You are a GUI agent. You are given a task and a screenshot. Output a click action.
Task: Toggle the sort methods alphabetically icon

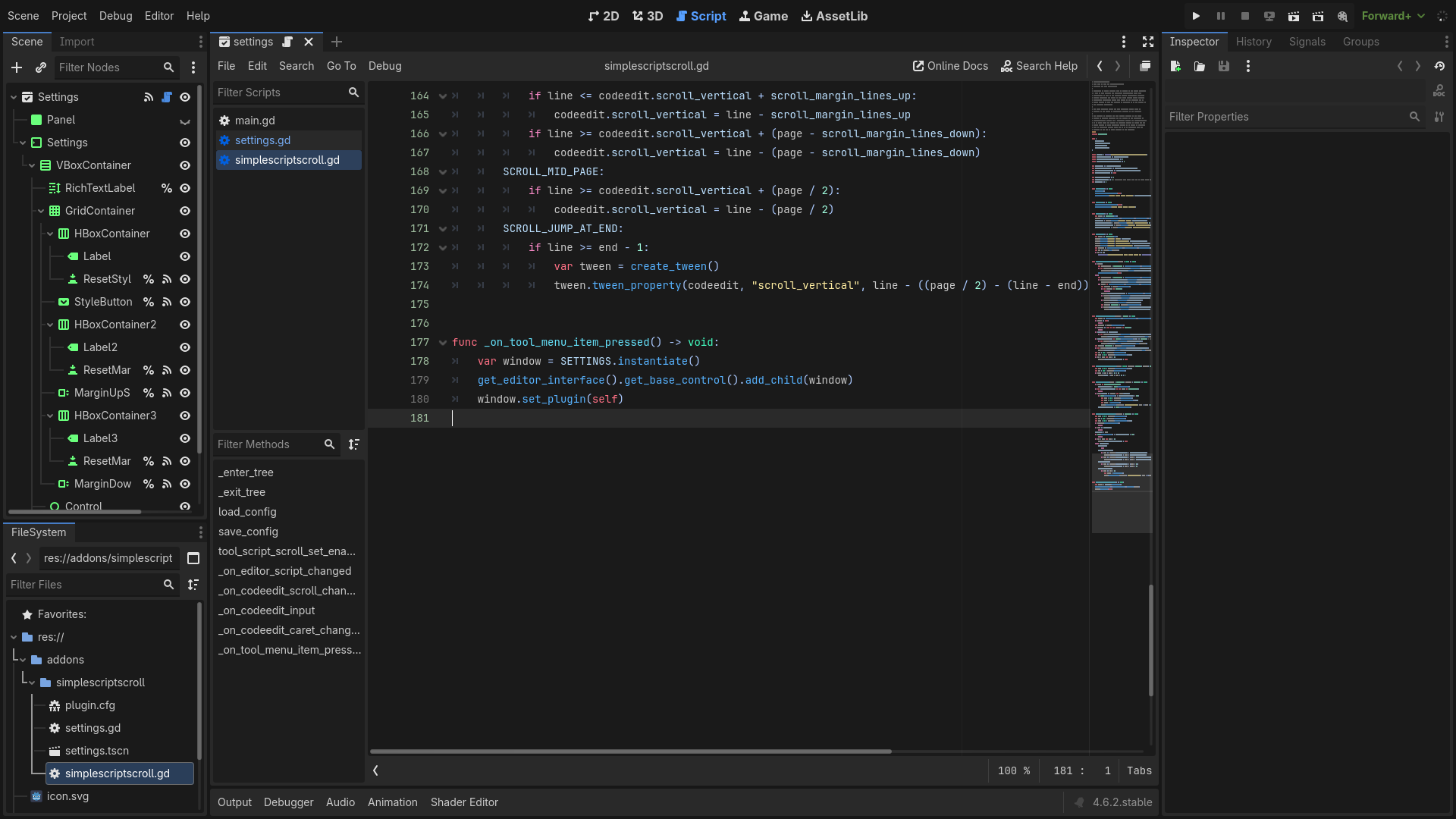[354, 444]
